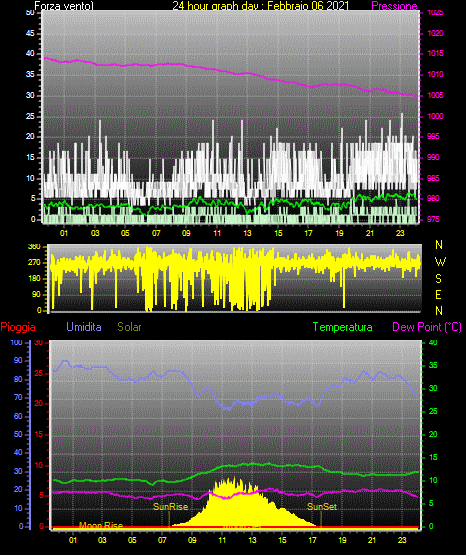Click the '35' temperature axis value
This screenshot has width=466, height=555.
(x=433, y=365)
